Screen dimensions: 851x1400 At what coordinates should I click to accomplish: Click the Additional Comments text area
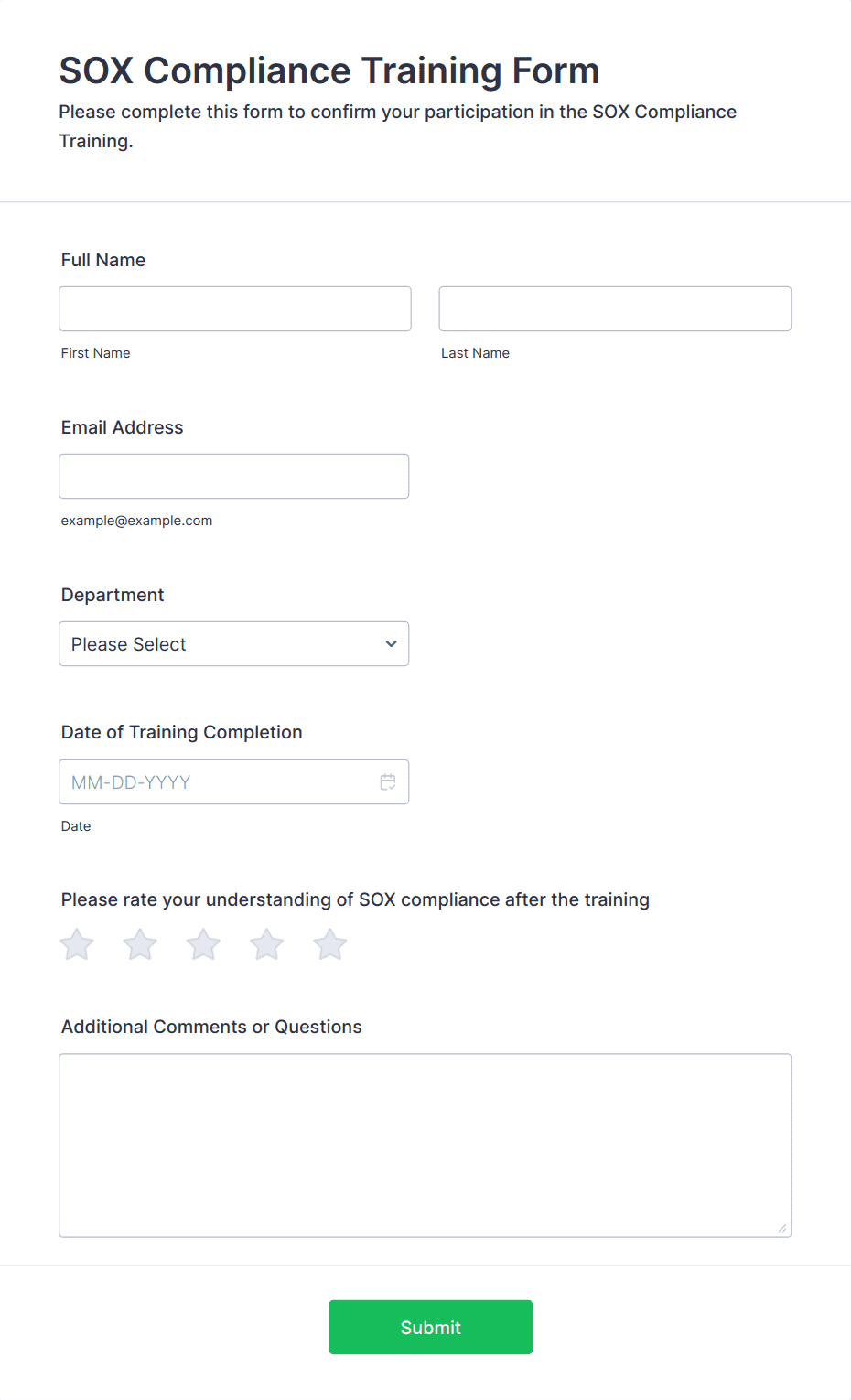tap(425, 1146)
